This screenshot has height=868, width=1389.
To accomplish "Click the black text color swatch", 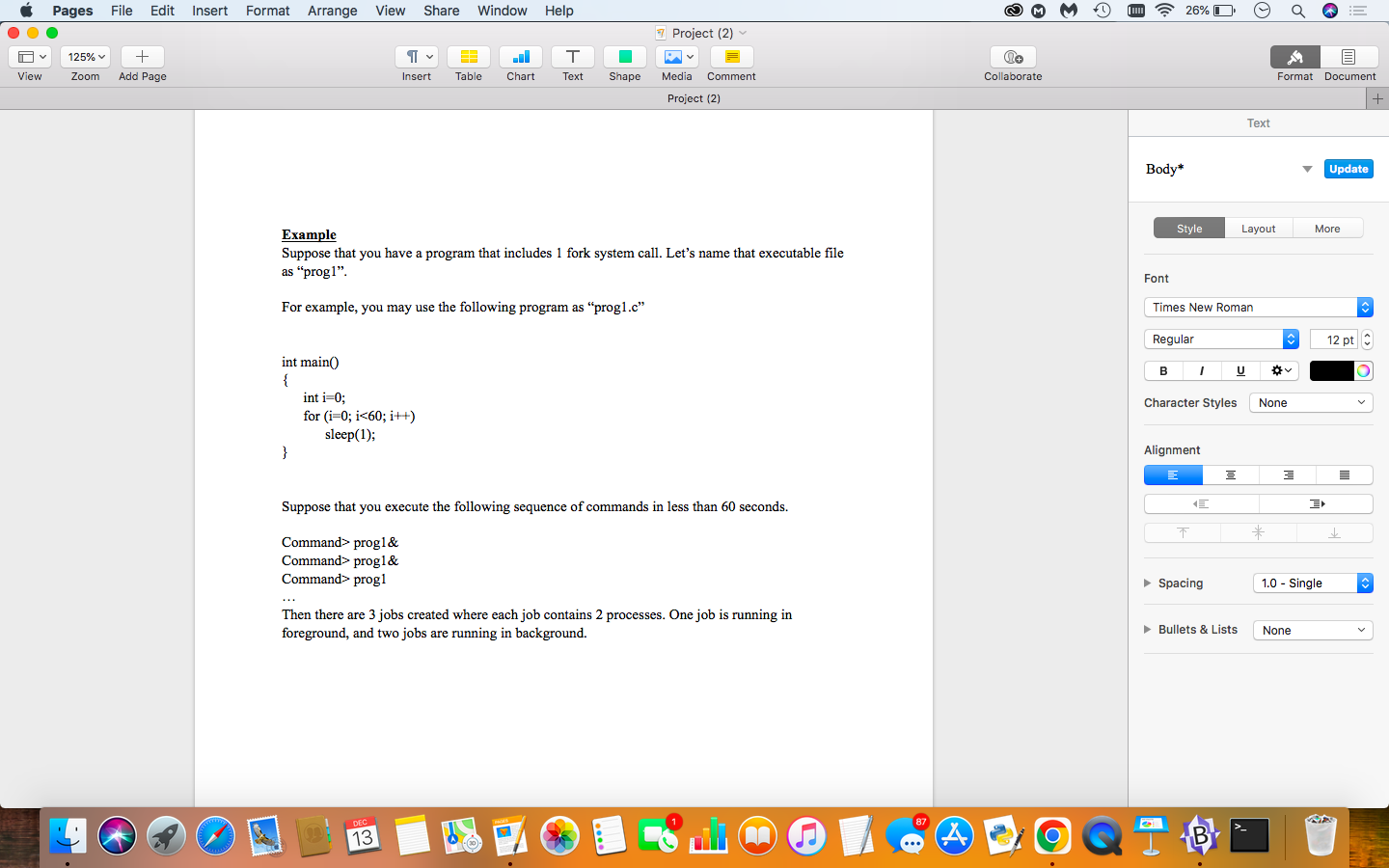I will (x=1331, y=370).
